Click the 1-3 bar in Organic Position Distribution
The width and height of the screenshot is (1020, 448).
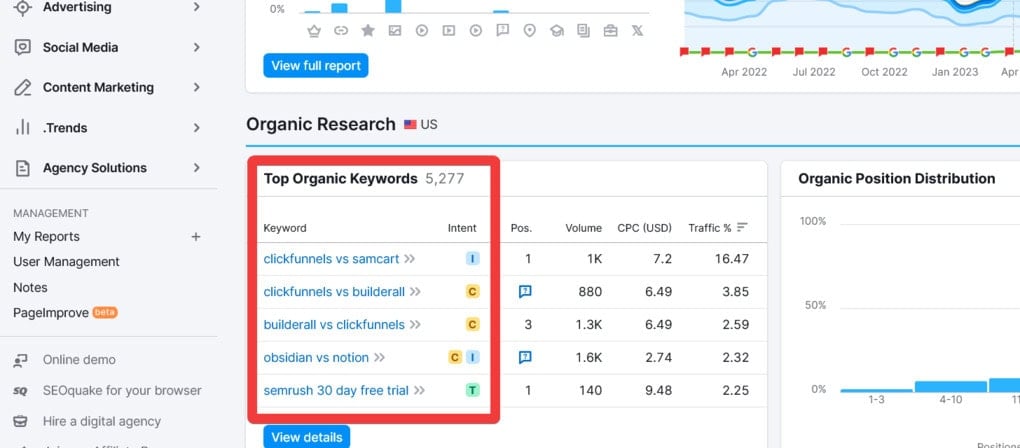point(876,391)
